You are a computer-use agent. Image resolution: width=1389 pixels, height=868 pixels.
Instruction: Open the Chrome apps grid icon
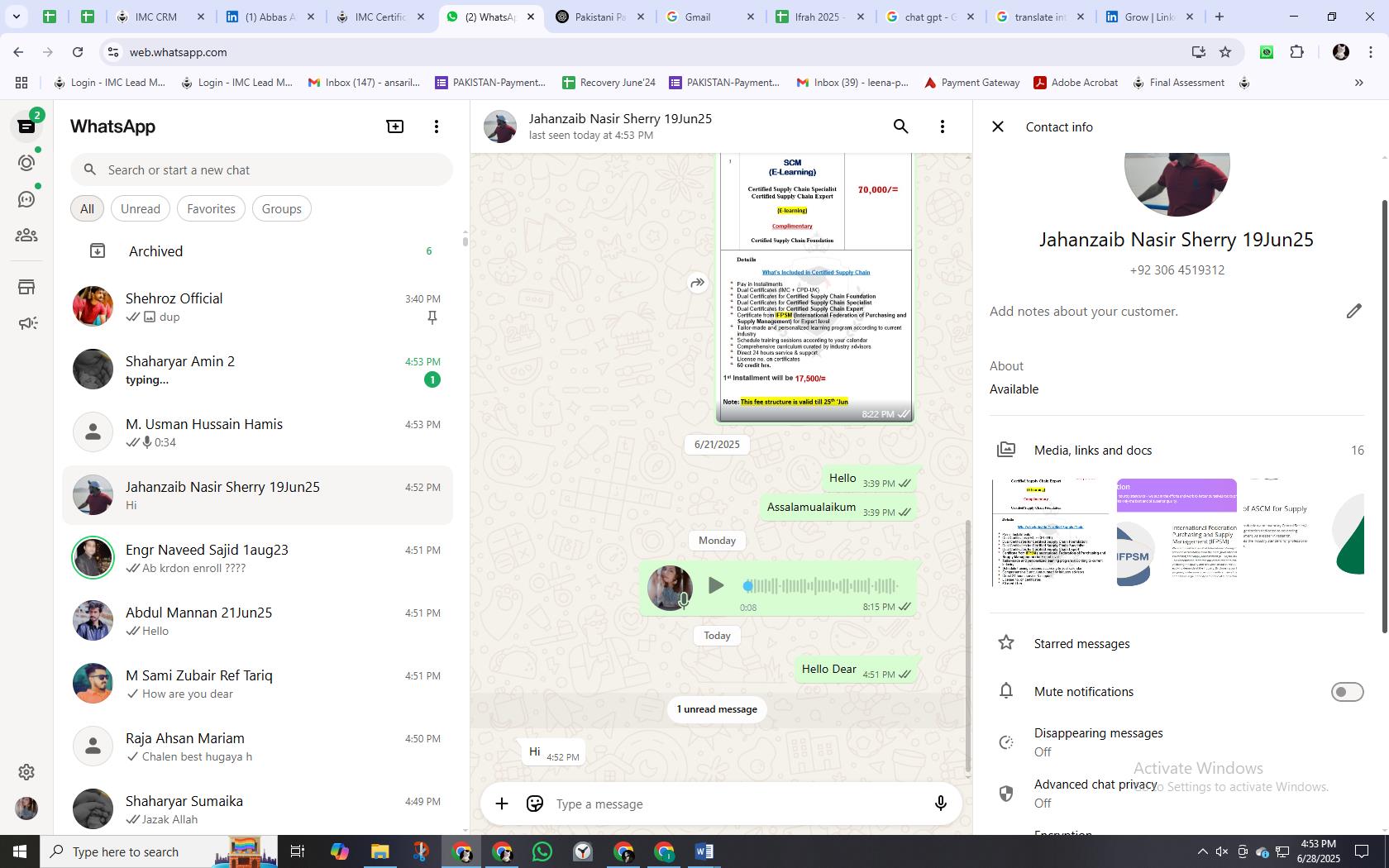(21, 83)
